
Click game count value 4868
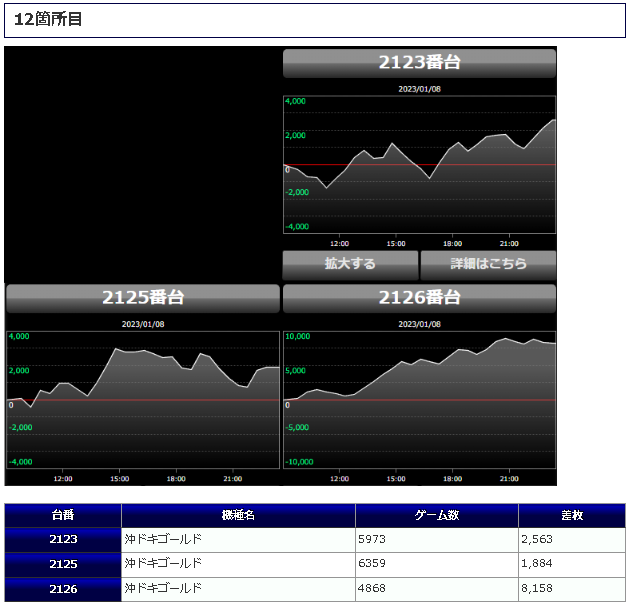(x=372, y=589)
